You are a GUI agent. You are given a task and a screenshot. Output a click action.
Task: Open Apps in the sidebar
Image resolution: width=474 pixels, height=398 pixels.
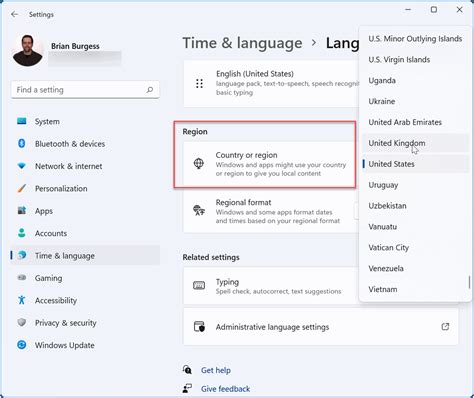pos(85,211)
